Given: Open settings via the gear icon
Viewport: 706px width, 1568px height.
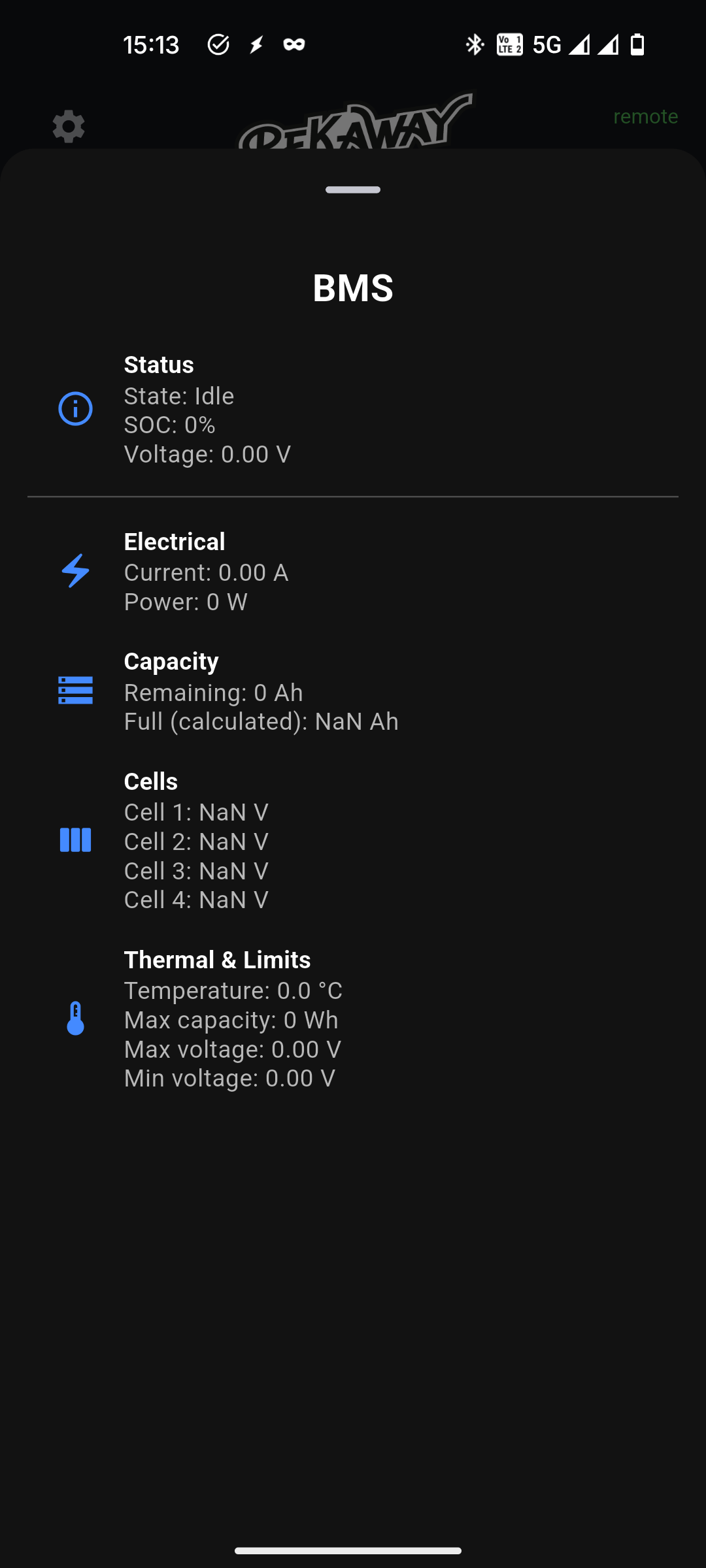Looking at the screenshot, I should (69, 126).
